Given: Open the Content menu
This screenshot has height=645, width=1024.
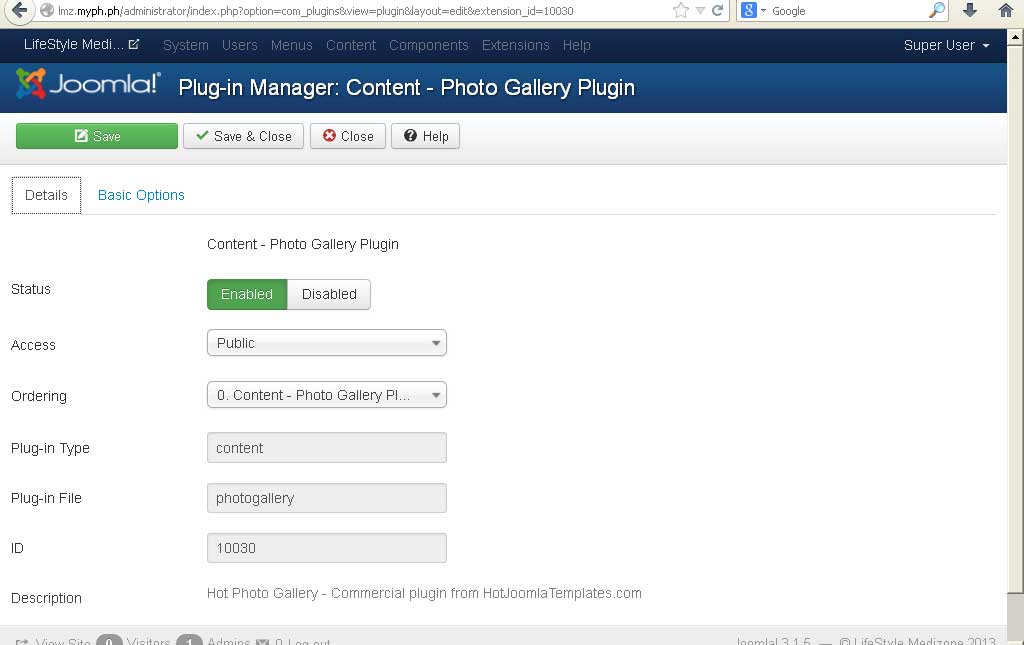Looking at the screenshot, I should click(x=351, y=45).
